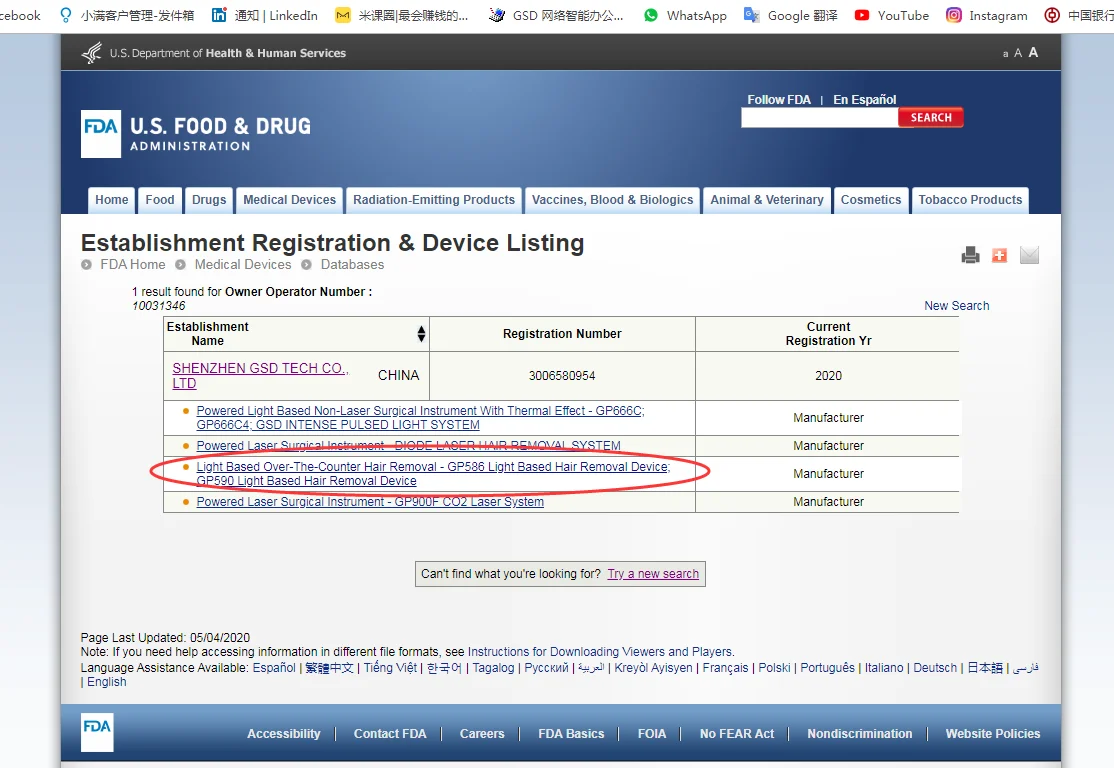Image resolution: width=1114 pixels, height=768 pixels.
Task: Open Animal & Veterinary tab
Action: click(x=767, y=200)
